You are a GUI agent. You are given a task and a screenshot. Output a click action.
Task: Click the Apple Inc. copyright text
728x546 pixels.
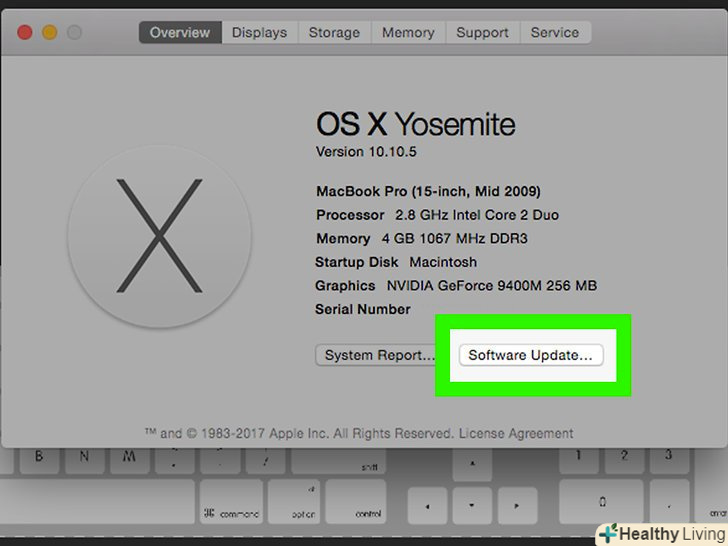coord(300,433)
